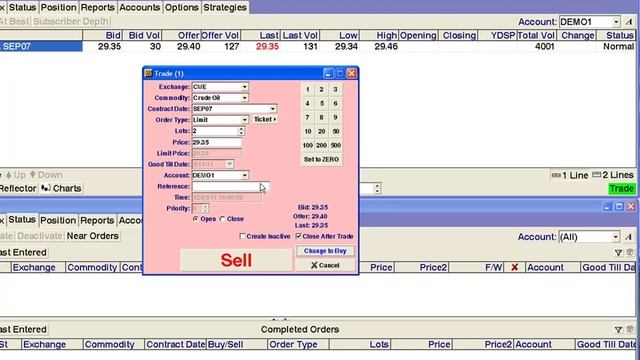Open the Strategies tab
Image resolution: width=640 pixels, height=360 pixels.
coord(225,7)
